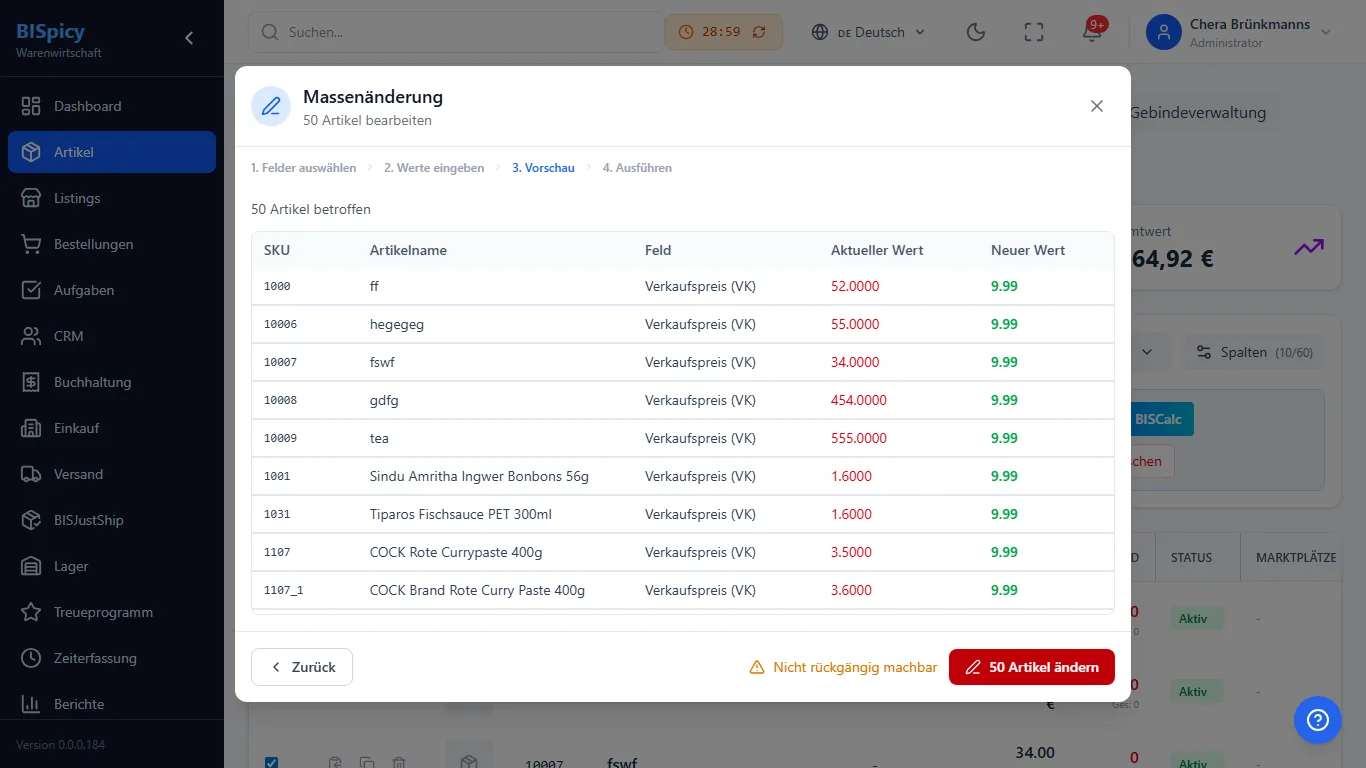This screenshot has height=768, width=1366.
Task: Close the Massenänderung dialog
Action: [x=1097, y=106]
